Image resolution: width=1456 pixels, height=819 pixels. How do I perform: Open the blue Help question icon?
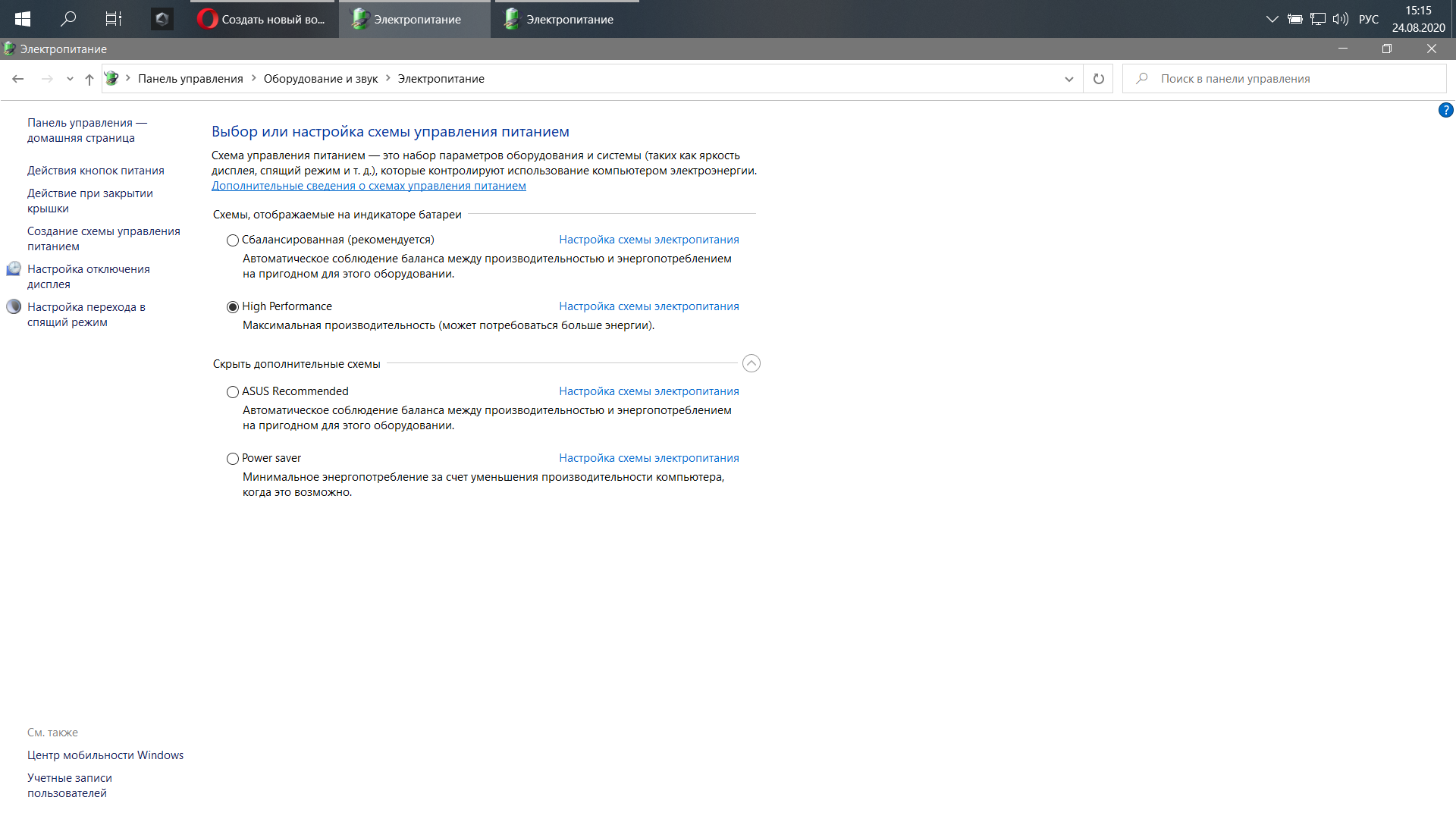[x=1445, y=111]
